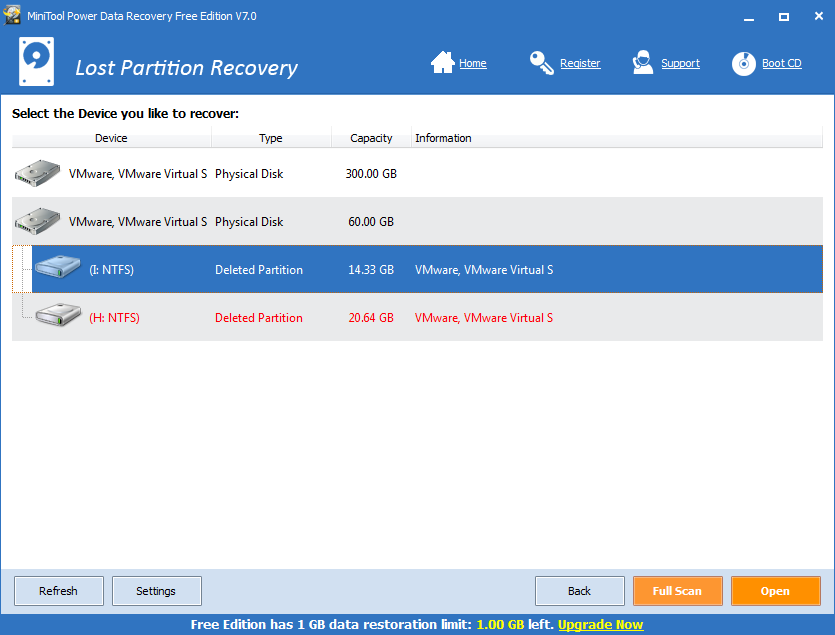
Task: Click the Home house icon
Action: (443, 63)
